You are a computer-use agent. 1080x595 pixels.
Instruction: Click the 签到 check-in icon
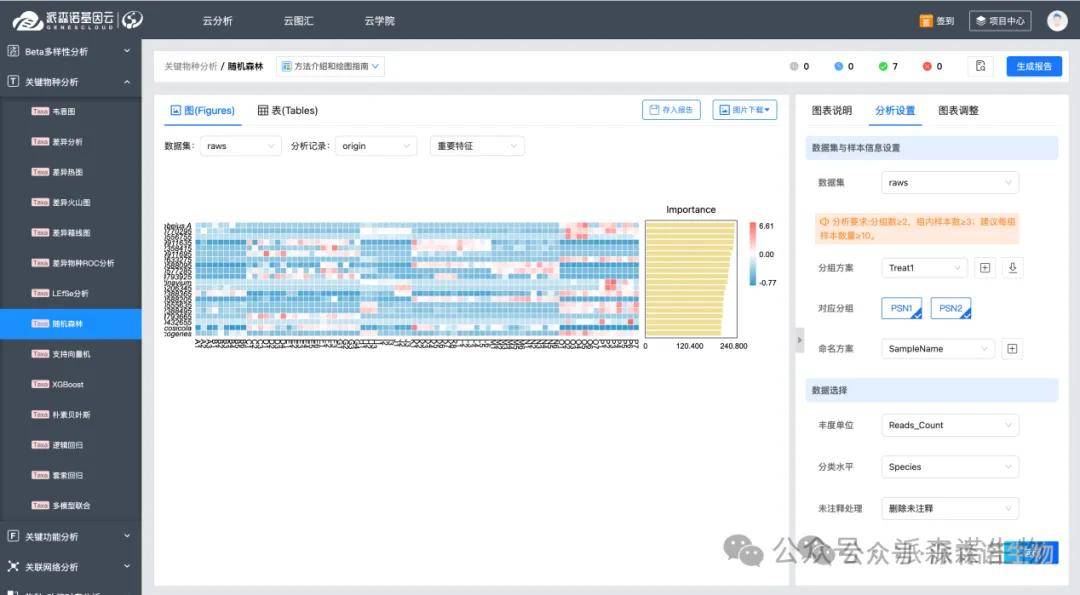(926, 21)
